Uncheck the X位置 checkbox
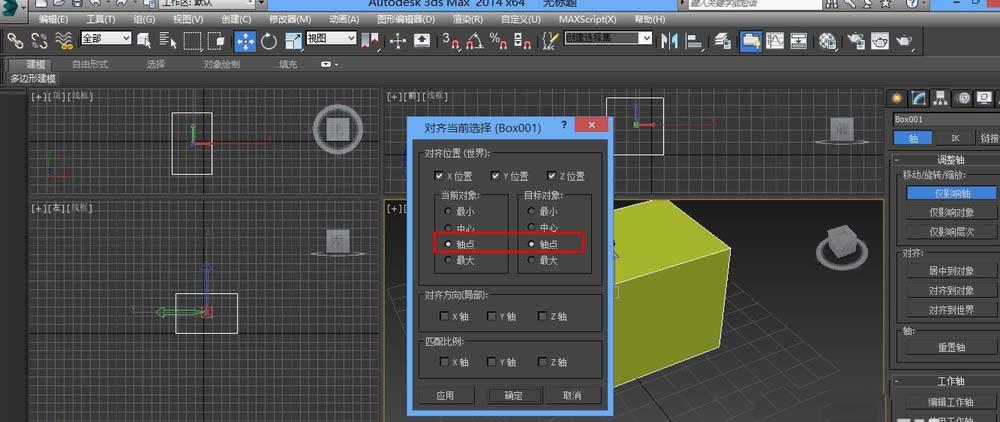 [438, 176]
